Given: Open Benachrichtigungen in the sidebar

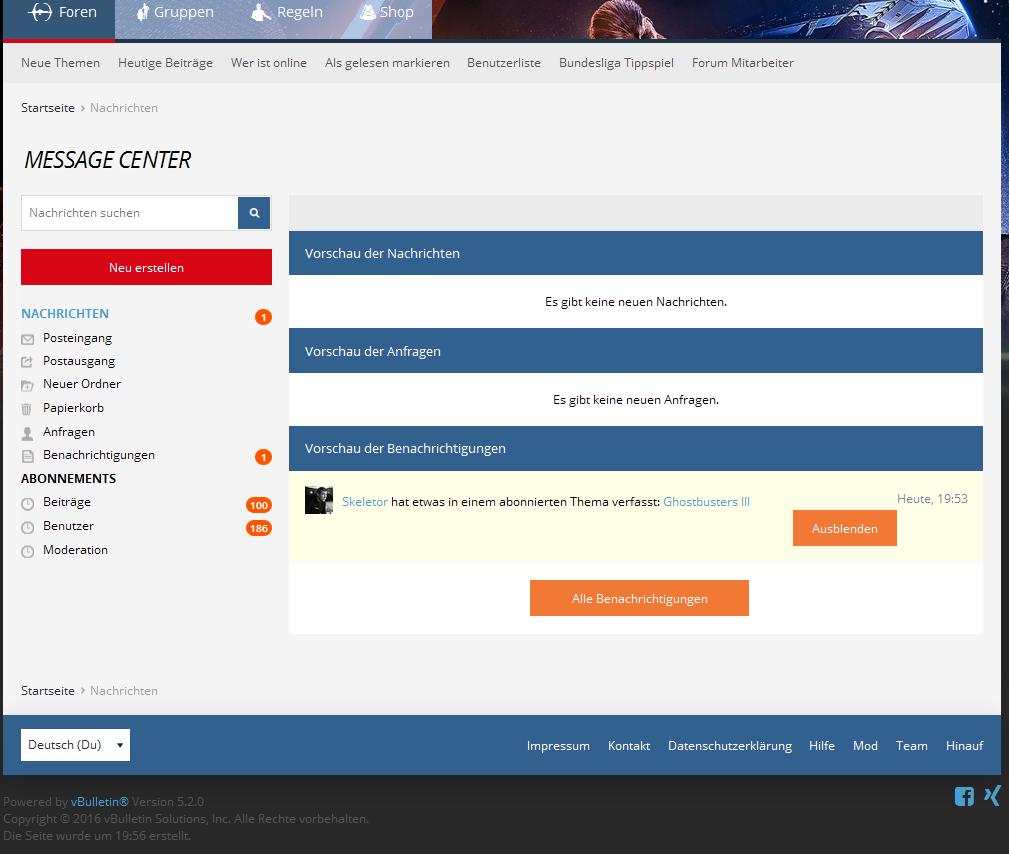Looking at the screenshot, I should click(x=98, y=455).
